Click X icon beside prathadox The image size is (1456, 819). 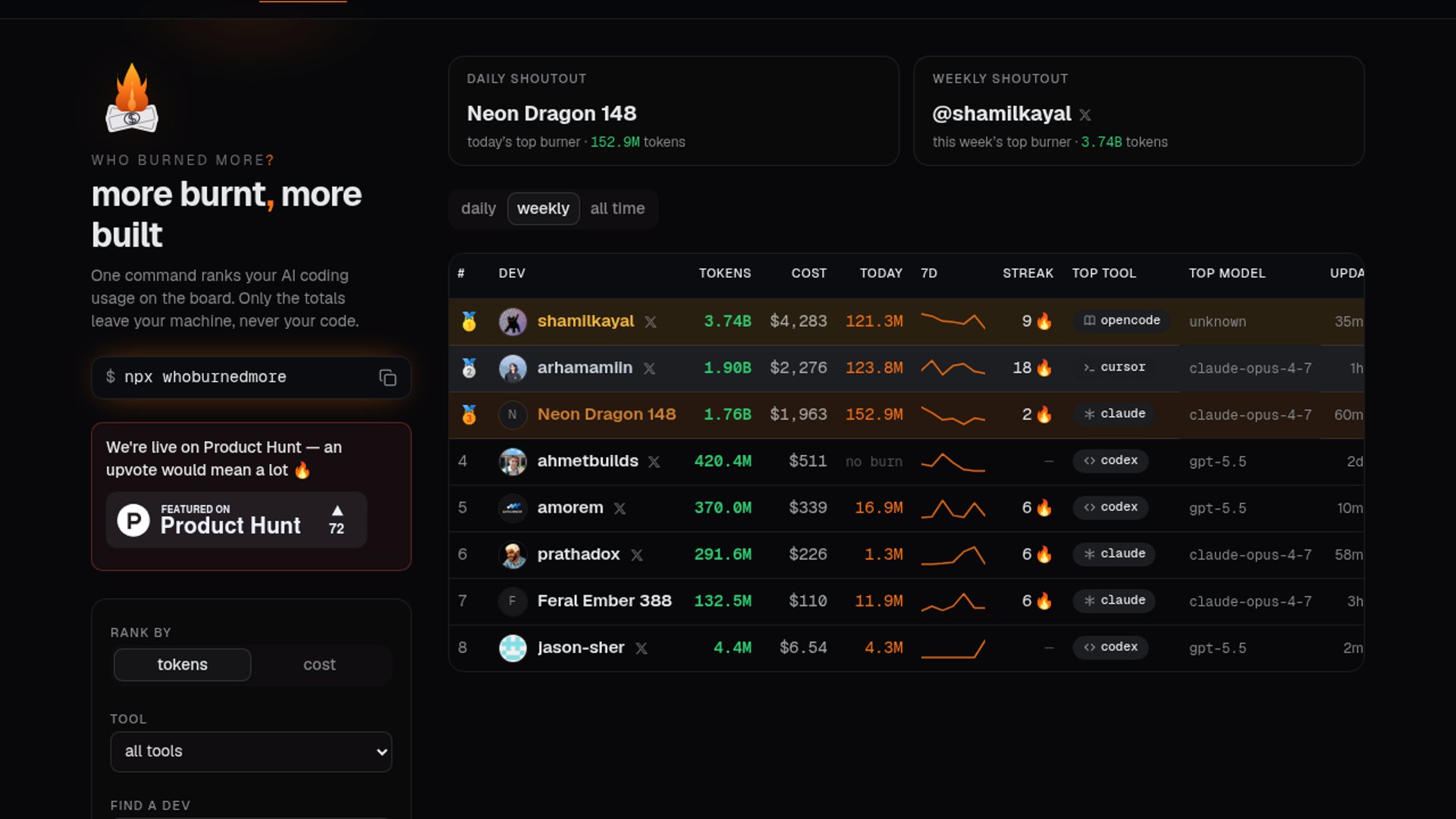tap(637, 555)
